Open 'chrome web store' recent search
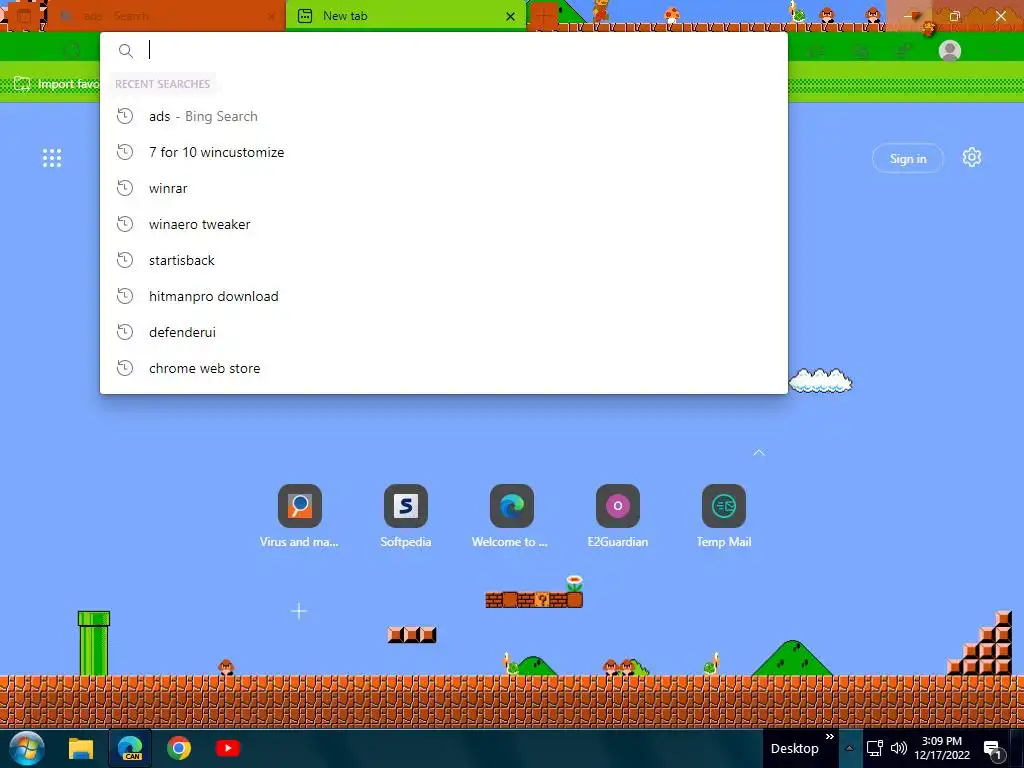 [x=443, y=368]
